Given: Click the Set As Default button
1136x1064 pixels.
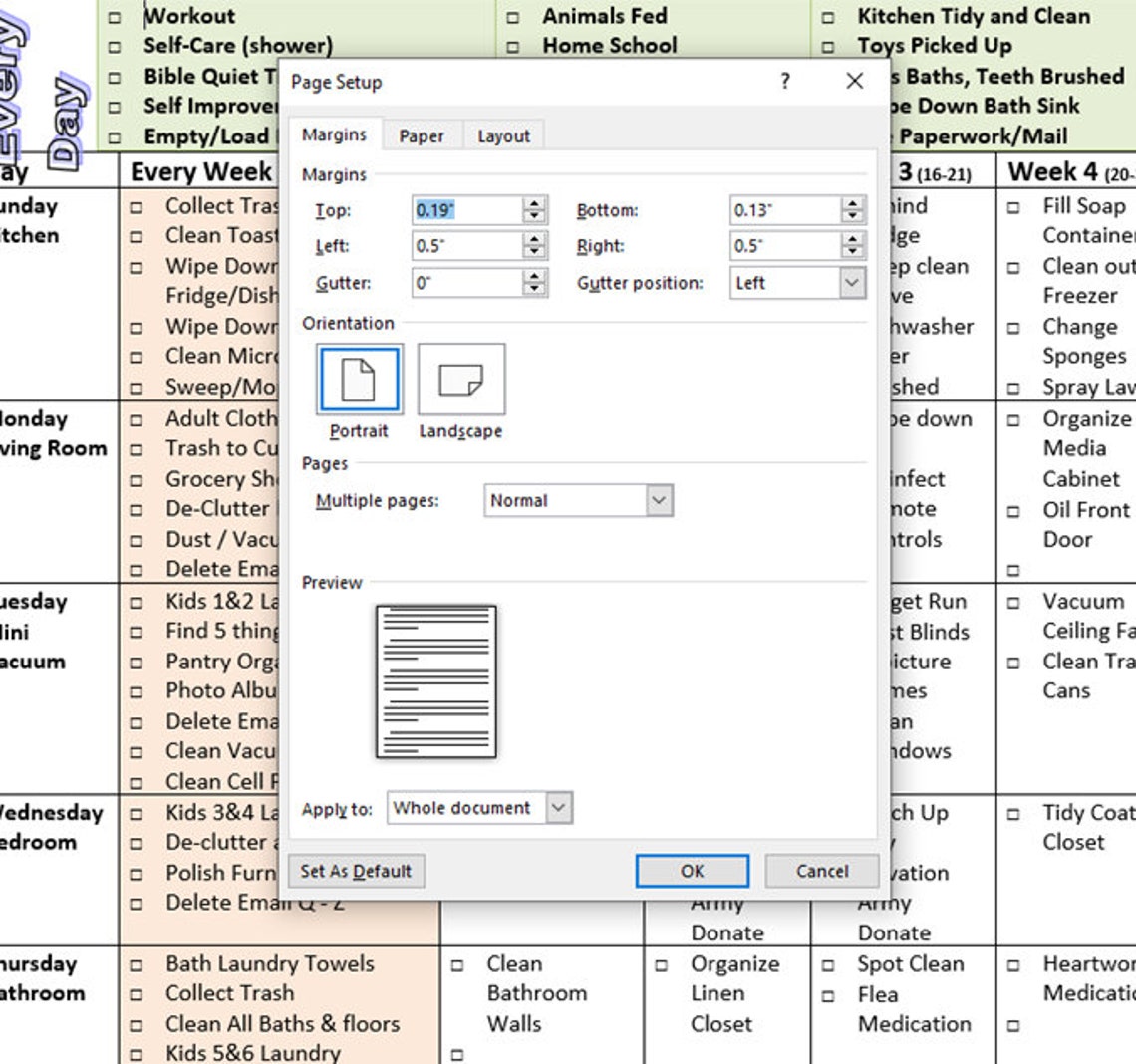Looking at the screenshot, I should click(x=355, y=871).
